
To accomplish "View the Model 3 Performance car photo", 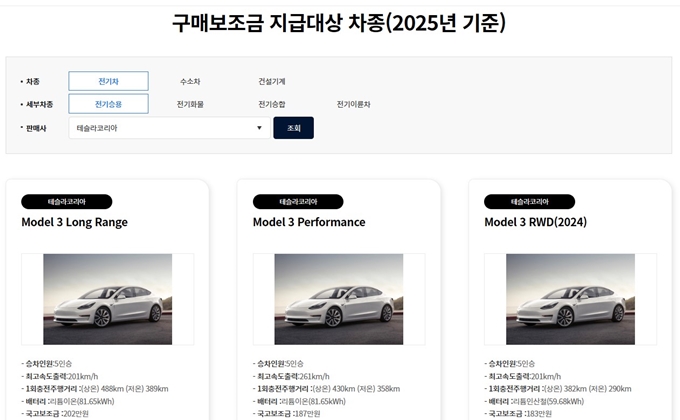I will (x=339, y=299).
